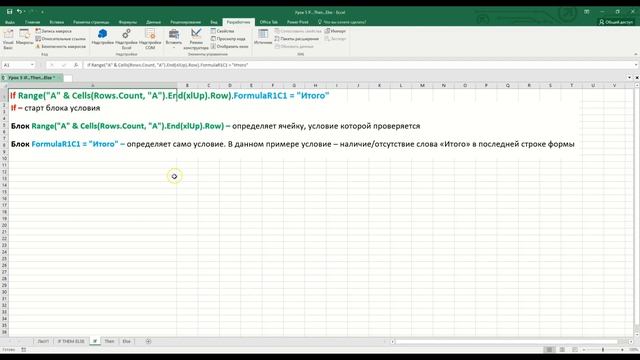
Task: Open the File (Файл) tab
Action: (10, 22)
